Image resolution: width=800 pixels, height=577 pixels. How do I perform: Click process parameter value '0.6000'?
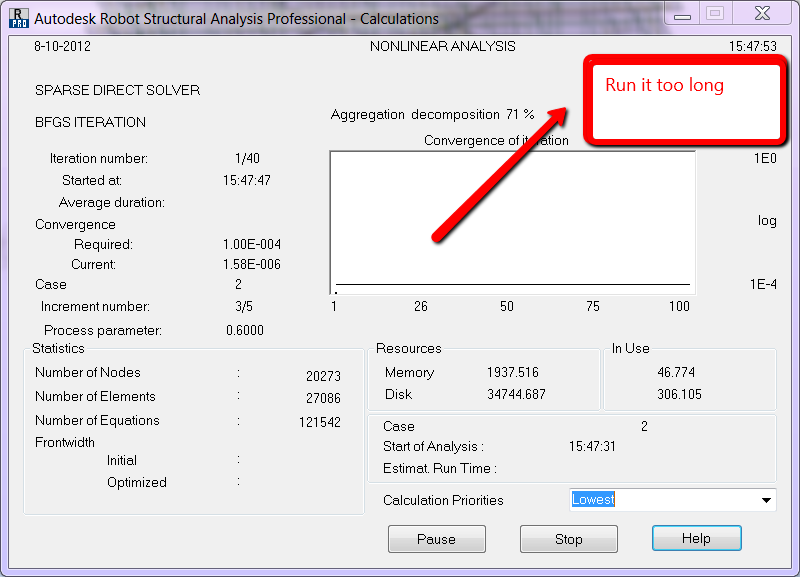[245, 331]
